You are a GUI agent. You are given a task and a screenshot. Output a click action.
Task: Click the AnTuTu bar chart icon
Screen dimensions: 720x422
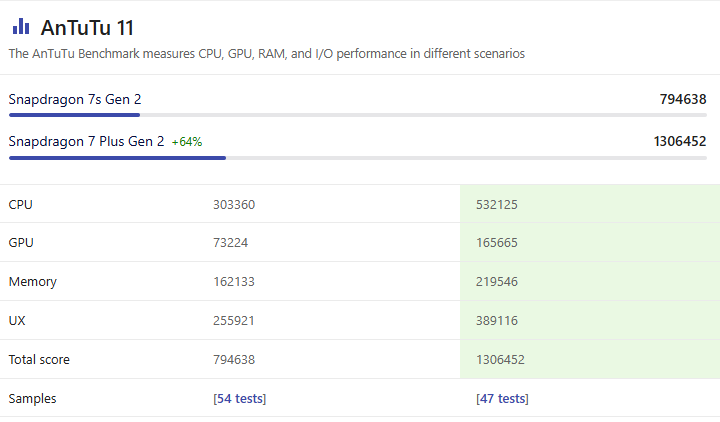click(x=21, y=27)
